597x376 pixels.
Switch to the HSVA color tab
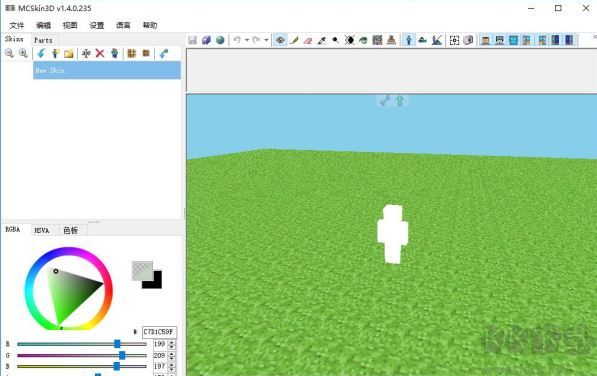point(42,230)
